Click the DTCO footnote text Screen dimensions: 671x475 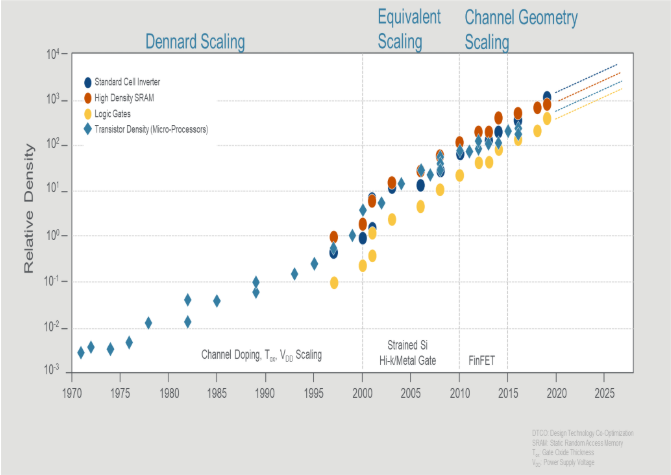[x=583, y=433]
